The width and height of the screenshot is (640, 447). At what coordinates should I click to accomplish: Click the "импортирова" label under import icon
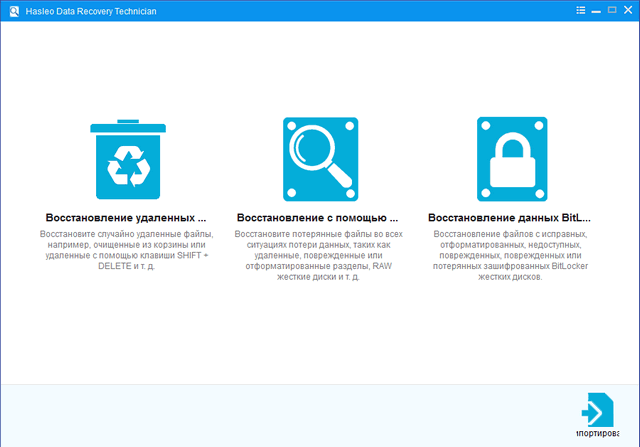(600, 435)
